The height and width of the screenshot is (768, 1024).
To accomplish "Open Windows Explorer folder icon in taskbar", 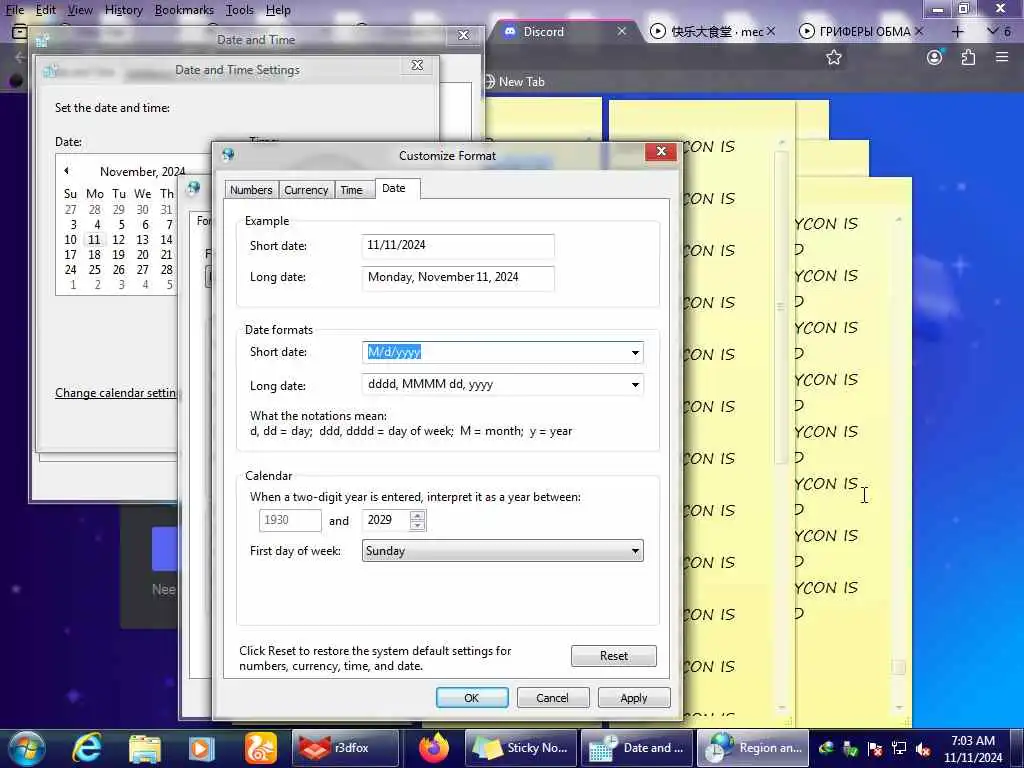I will pyautogui.click(x=144, y=748).
